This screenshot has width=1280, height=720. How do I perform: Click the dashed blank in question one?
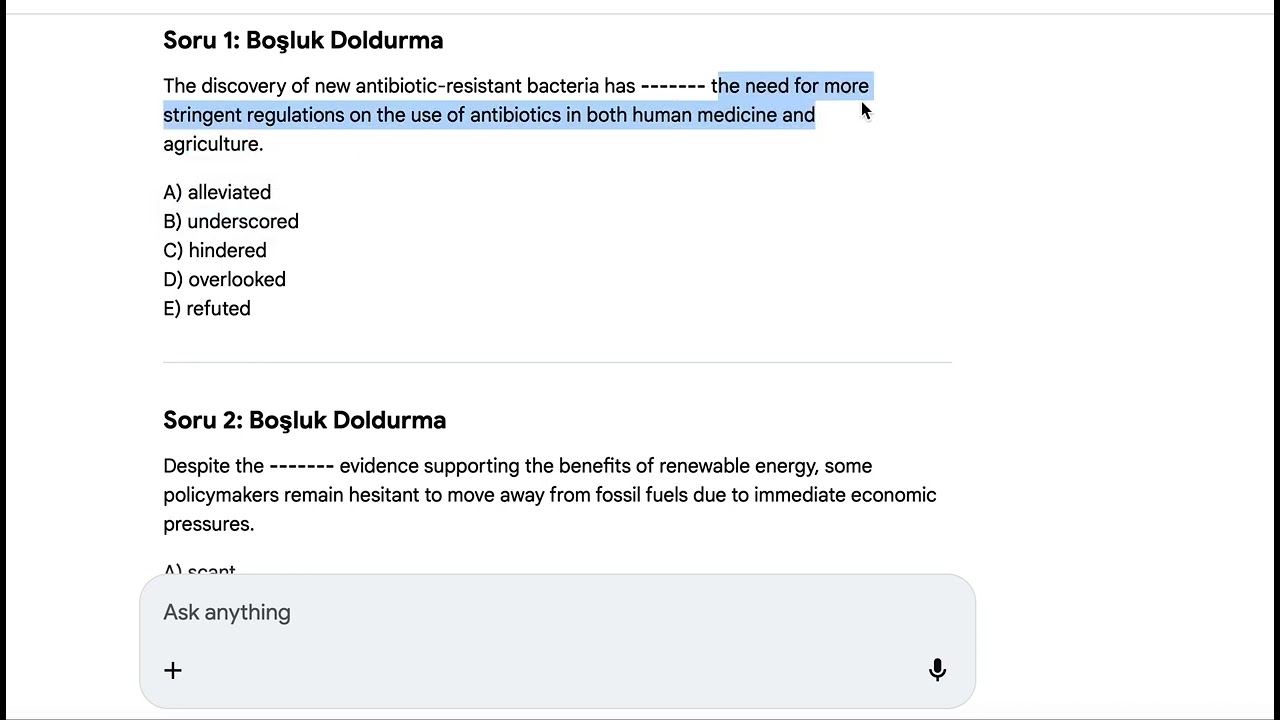point(673,86)
